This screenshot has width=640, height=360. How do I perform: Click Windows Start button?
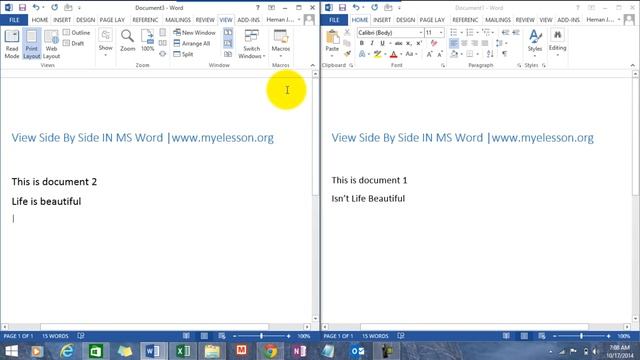coord(11,351)
